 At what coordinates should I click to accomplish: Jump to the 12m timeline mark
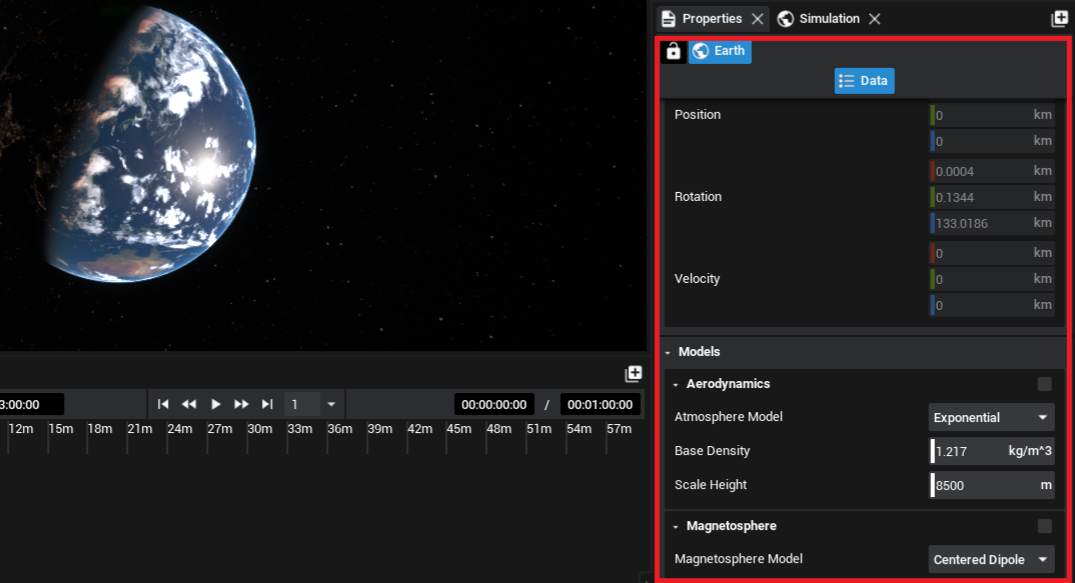click(x=21, y=429)
